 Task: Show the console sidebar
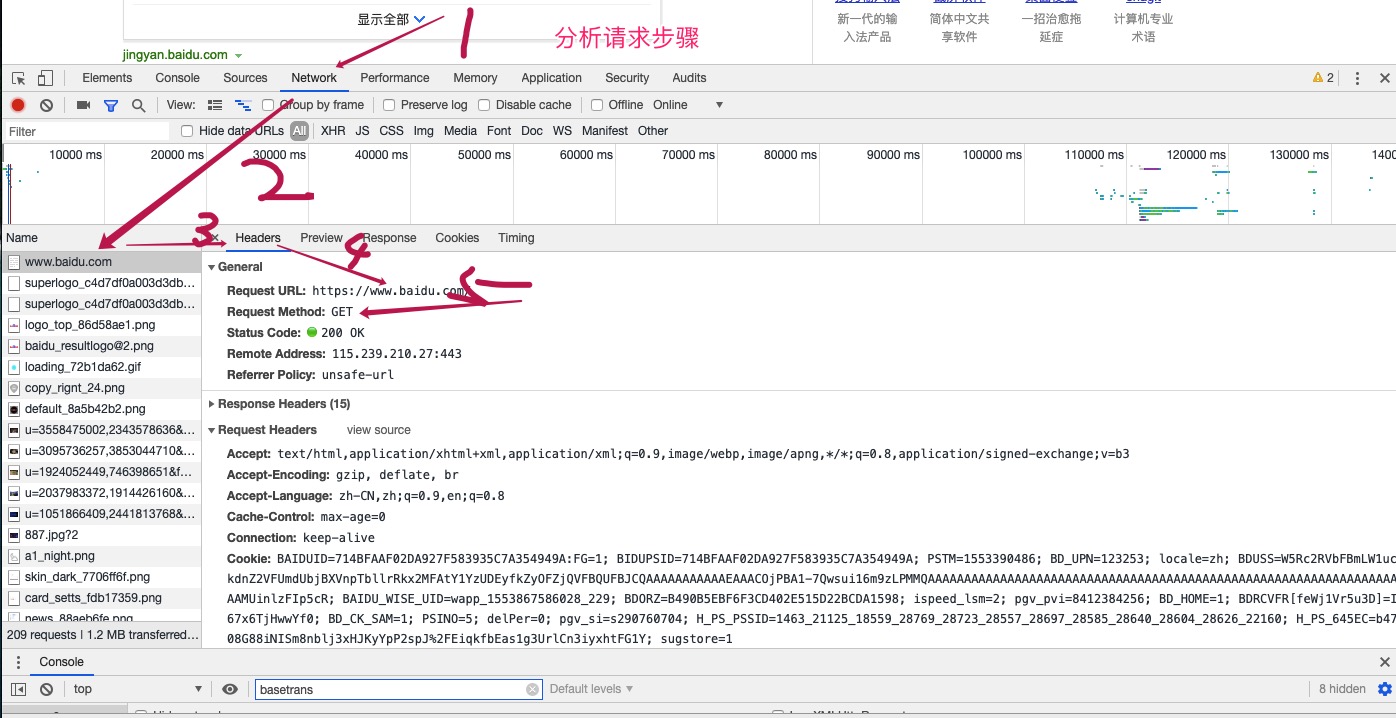pyautogui.click(x=18, y=689)
